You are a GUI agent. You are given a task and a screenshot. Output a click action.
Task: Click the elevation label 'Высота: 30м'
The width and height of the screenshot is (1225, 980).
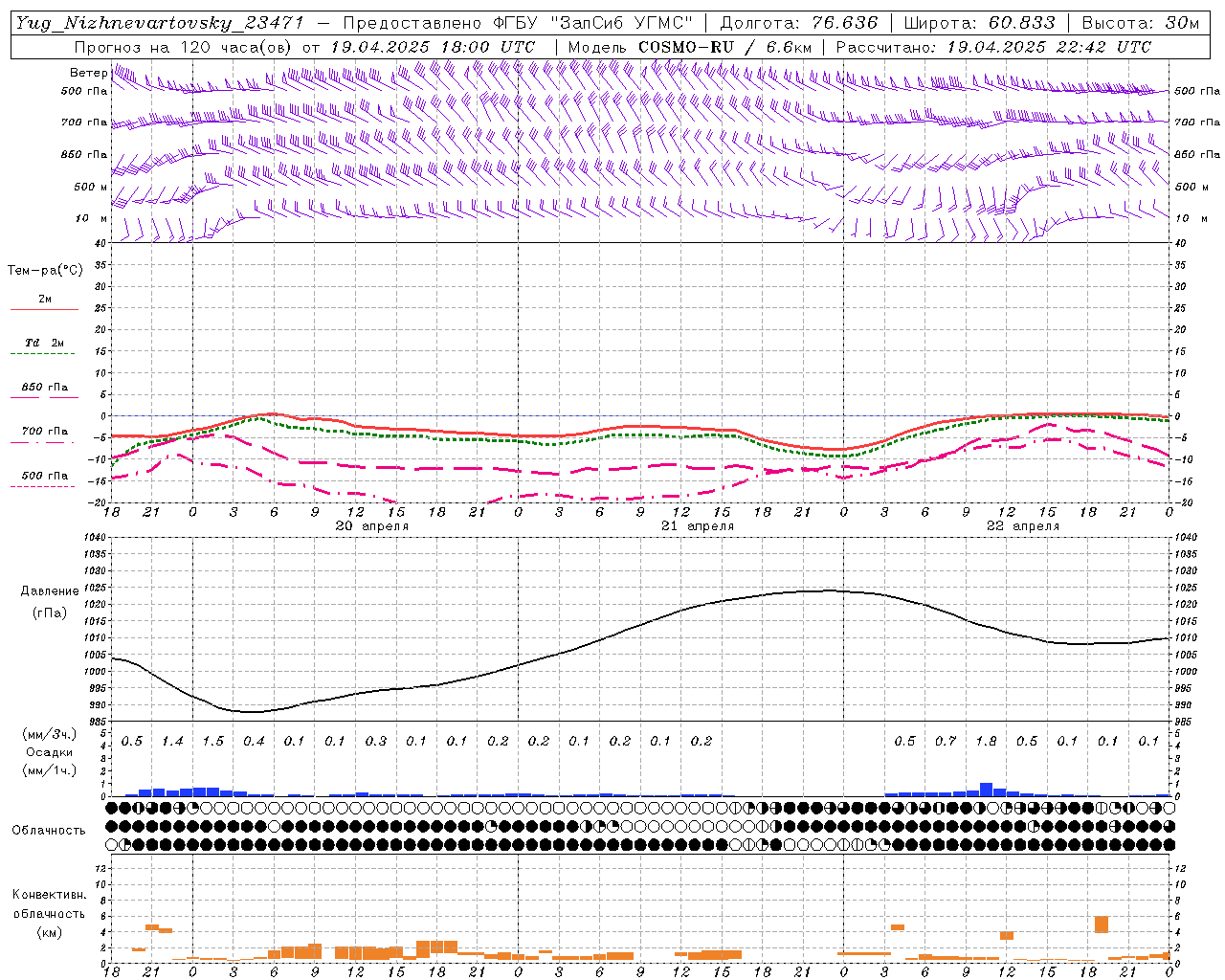point(1140,23)
